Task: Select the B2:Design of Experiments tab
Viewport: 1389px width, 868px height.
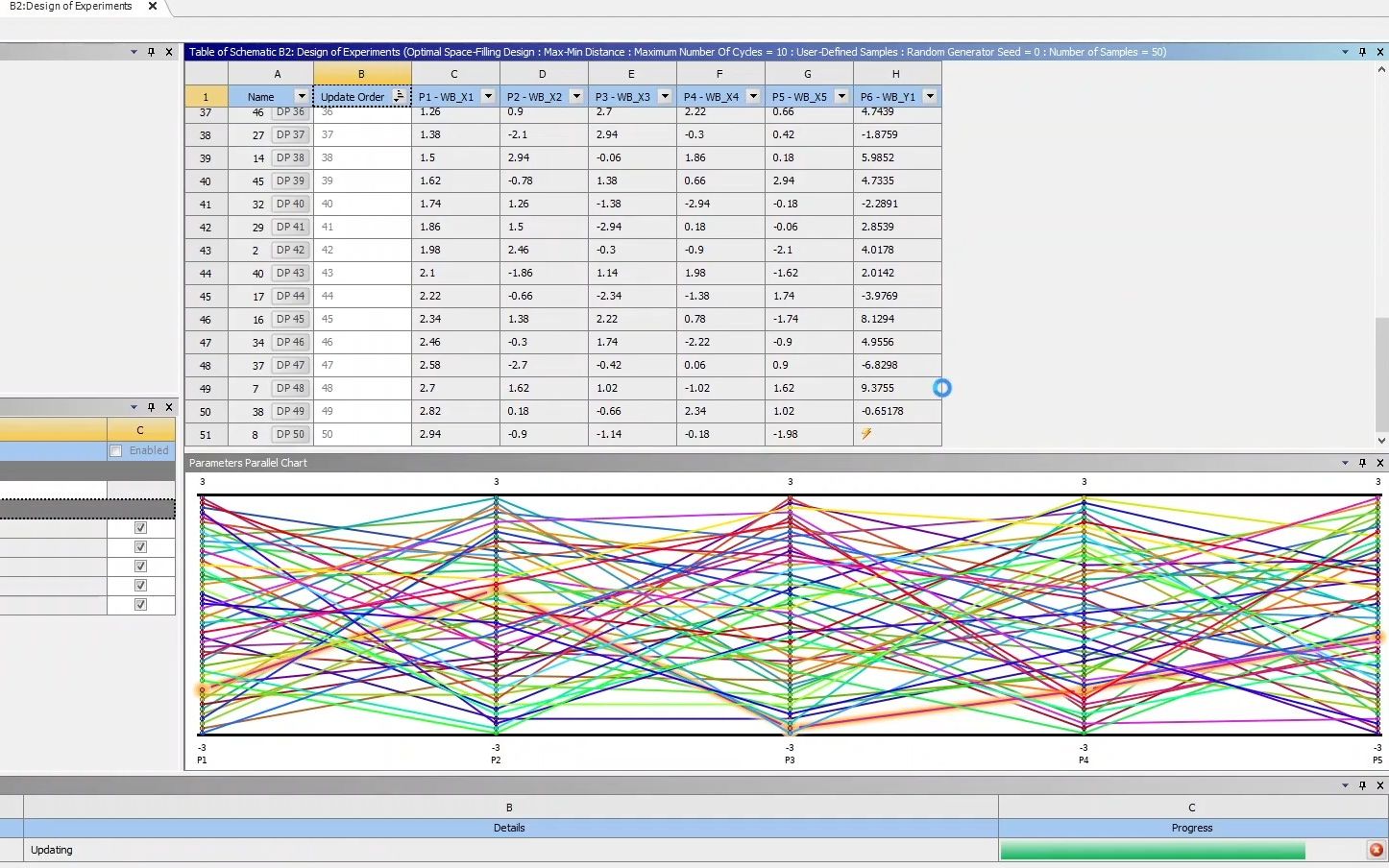Action: (x=71, y=6)
